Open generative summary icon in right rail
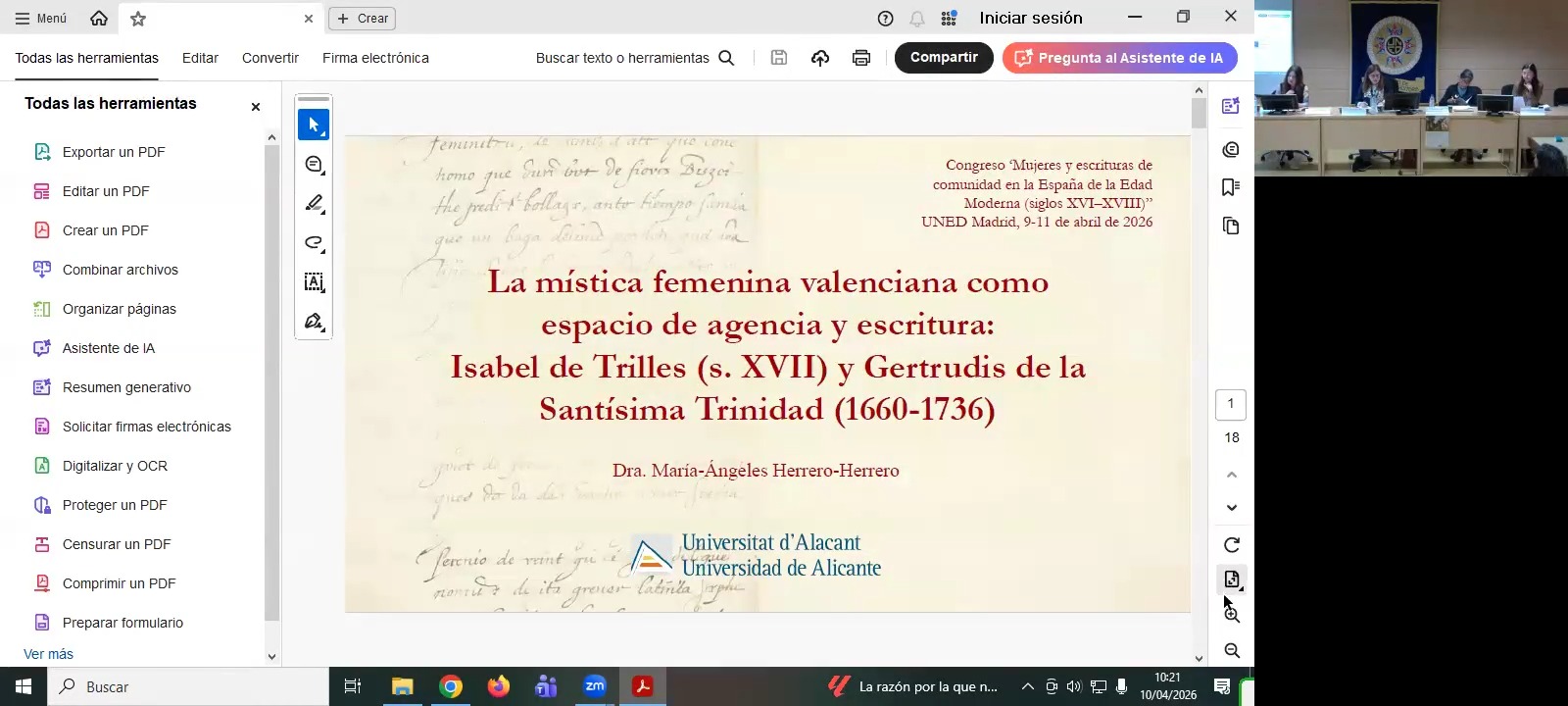The height and width of the screenshot is (706, 1568). click(x=1231, y=106)
